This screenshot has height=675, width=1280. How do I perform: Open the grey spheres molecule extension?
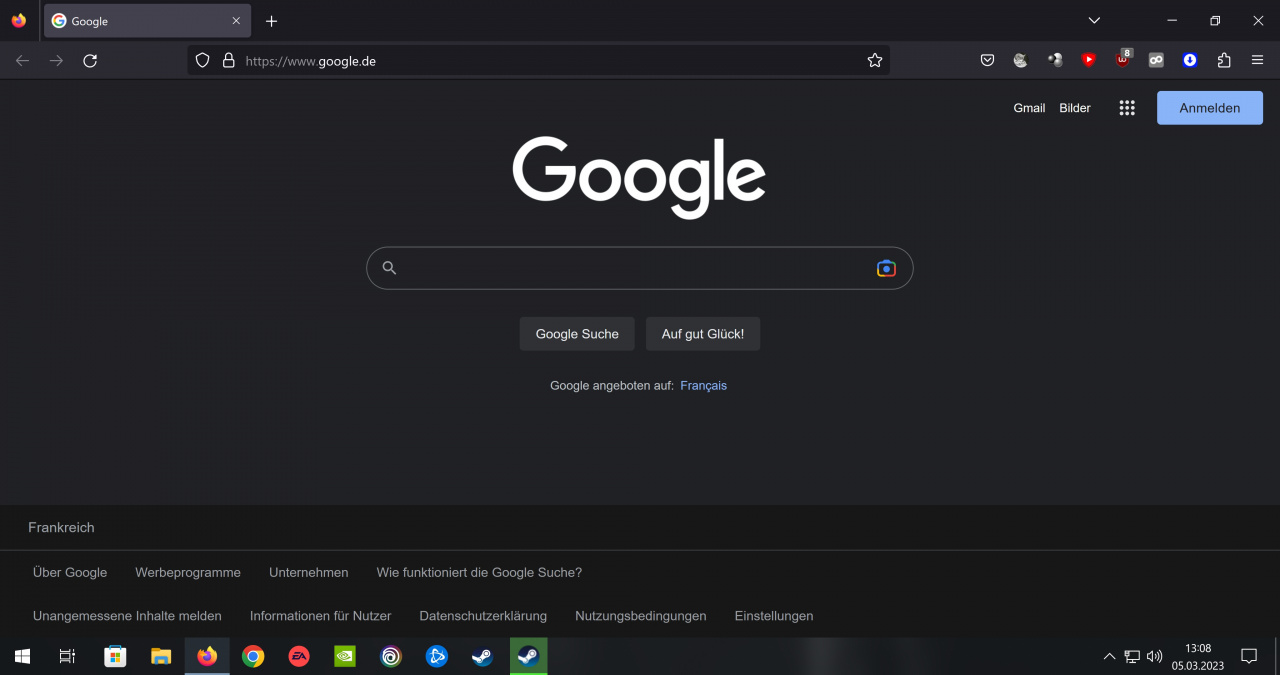tap(1055, 61)
